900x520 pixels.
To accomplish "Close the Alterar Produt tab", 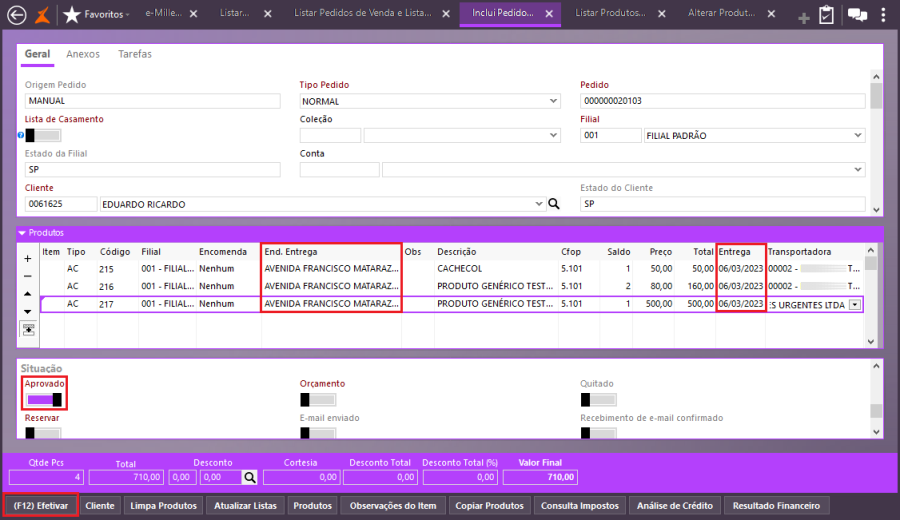I will (771, 14).
